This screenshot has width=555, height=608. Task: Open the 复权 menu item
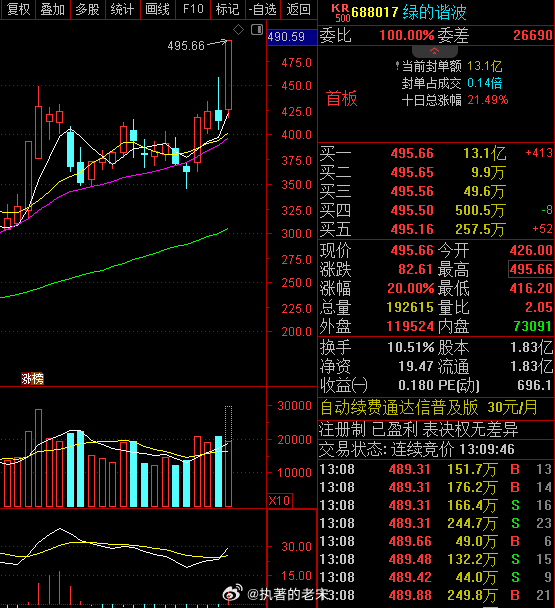(18, 9)
